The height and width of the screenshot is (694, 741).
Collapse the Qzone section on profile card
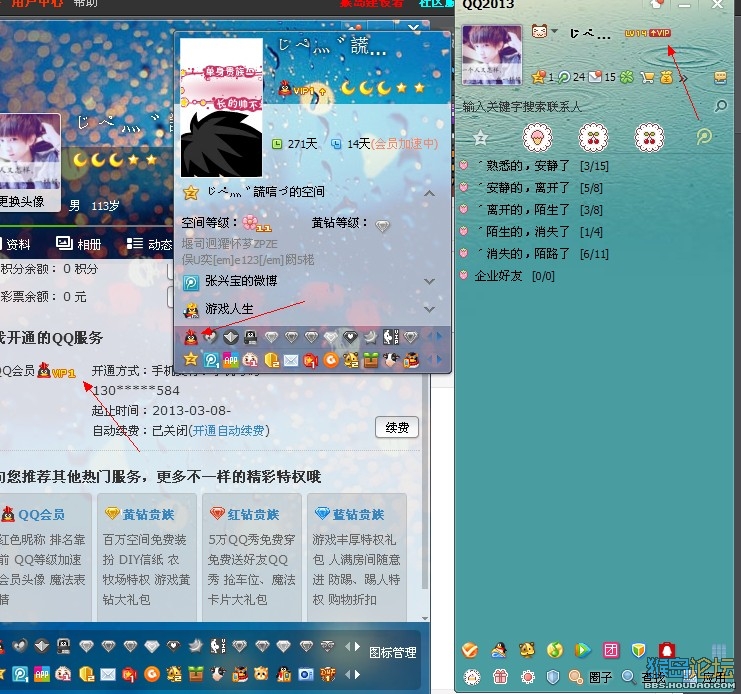click(429, 193)
